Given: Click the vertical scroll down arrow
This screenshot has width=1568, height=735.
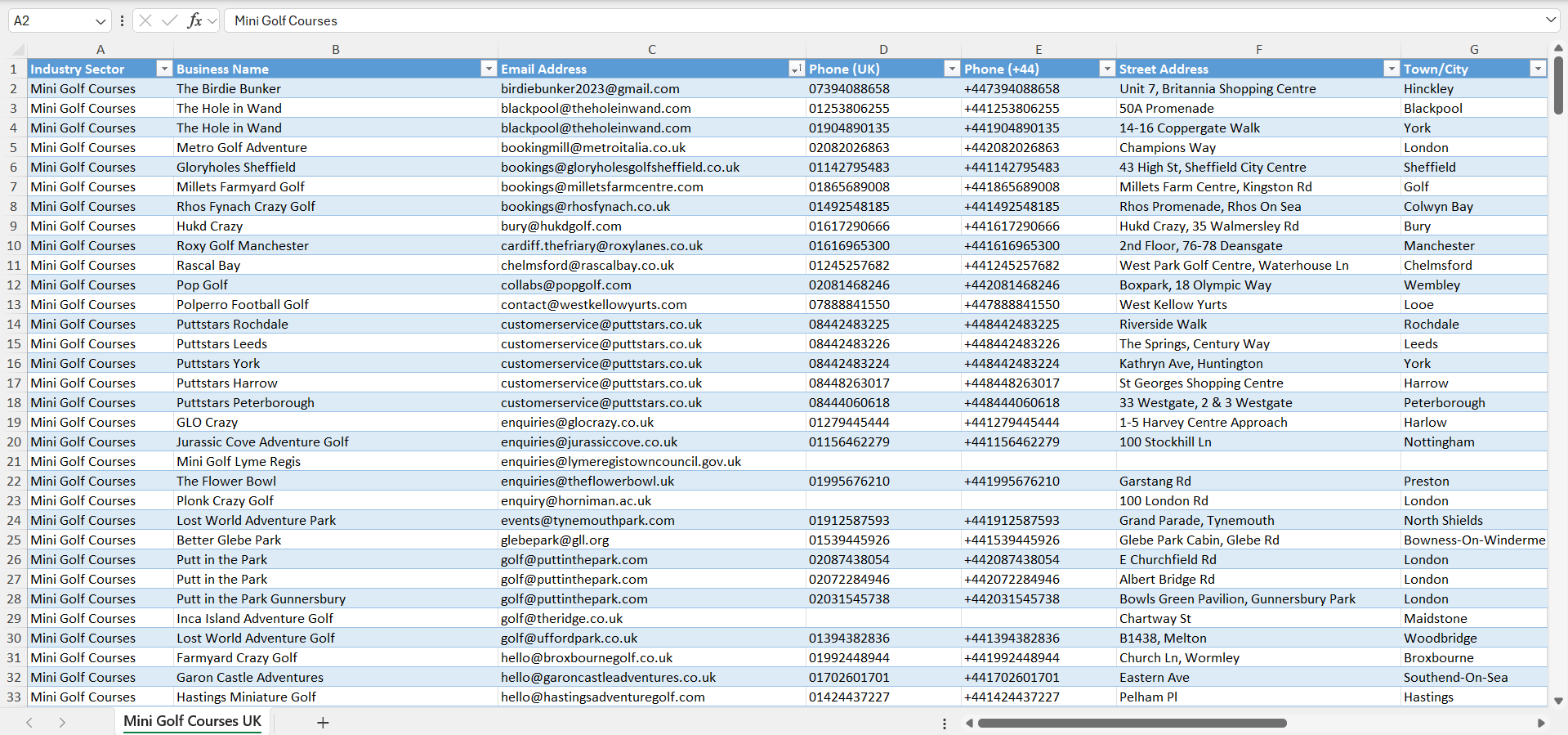Looking at the screenshot, I should (1558, 701).
